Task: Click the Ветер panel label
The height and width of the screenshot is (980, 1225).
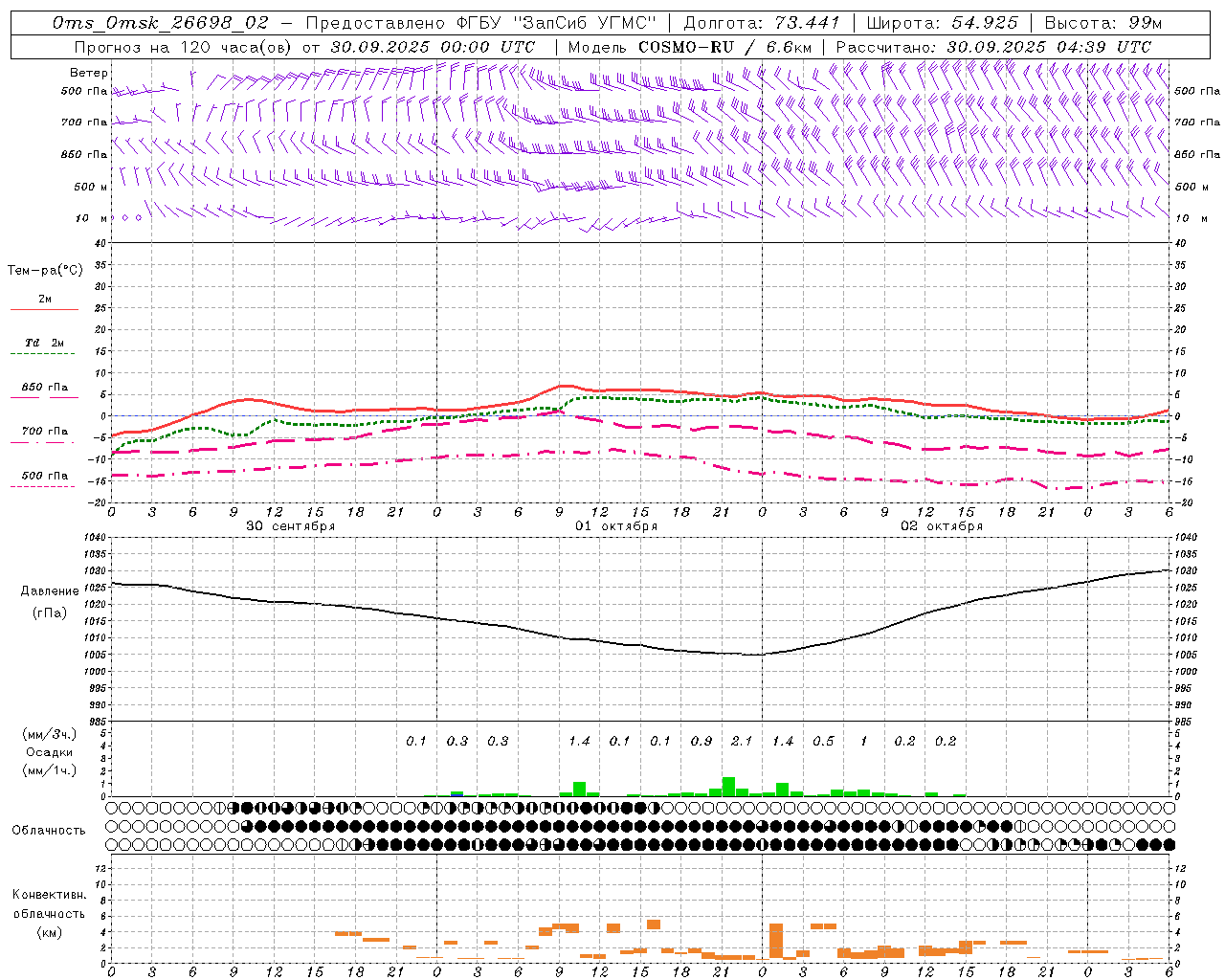Action: click(89, 73)
